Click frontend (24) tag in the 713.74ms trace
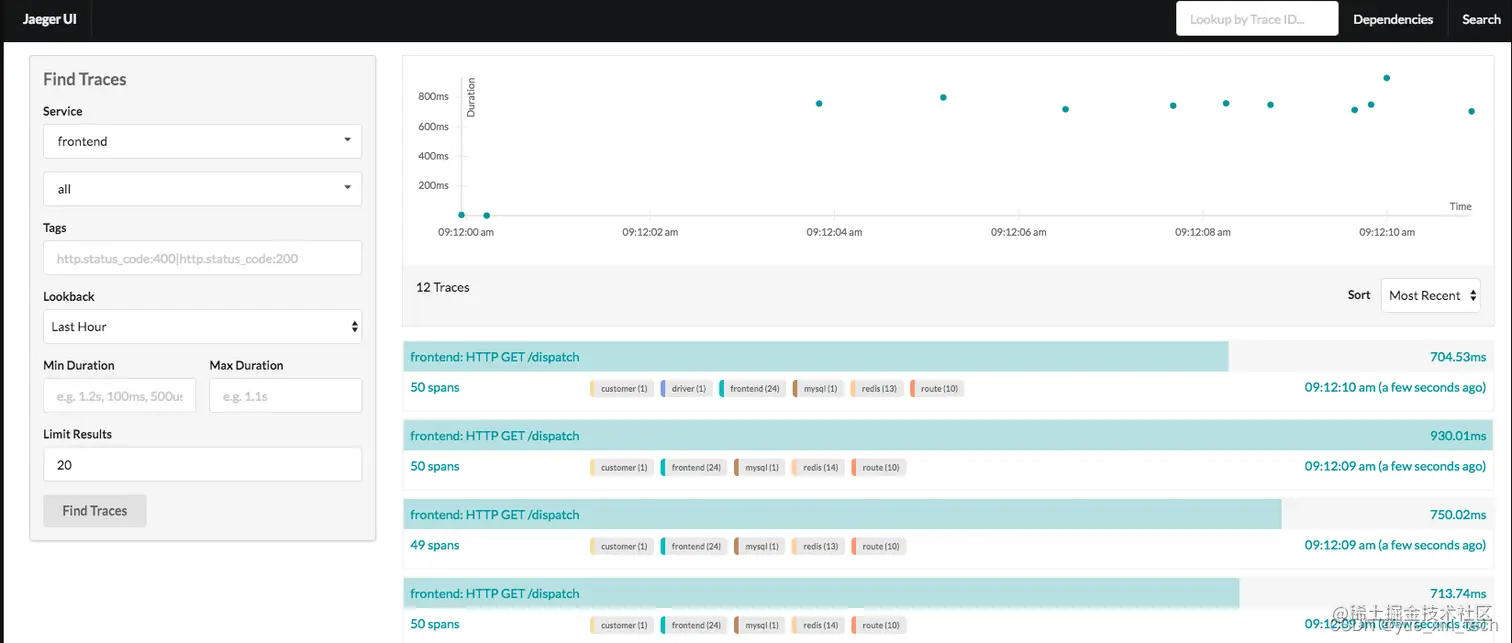This screenshot has height=643, width=1512. click(692, 625)
